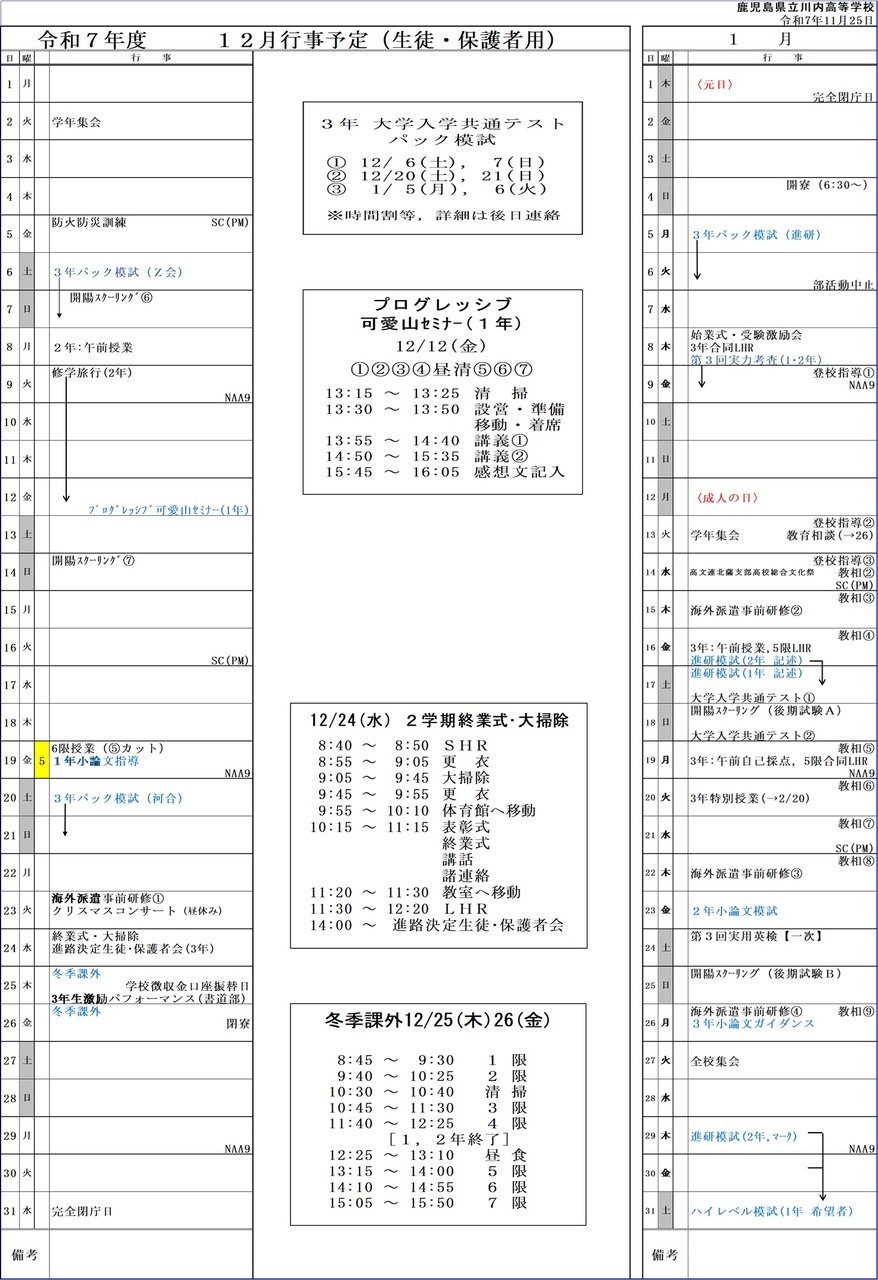Click blue text 3年パック模試（進研）

[755, 235]
